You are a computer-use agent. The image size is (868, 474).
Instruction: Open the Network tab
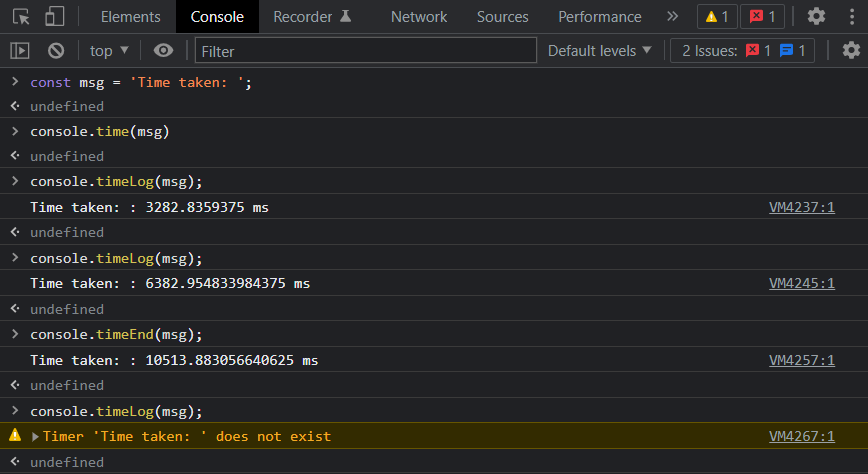coord(419,17)
